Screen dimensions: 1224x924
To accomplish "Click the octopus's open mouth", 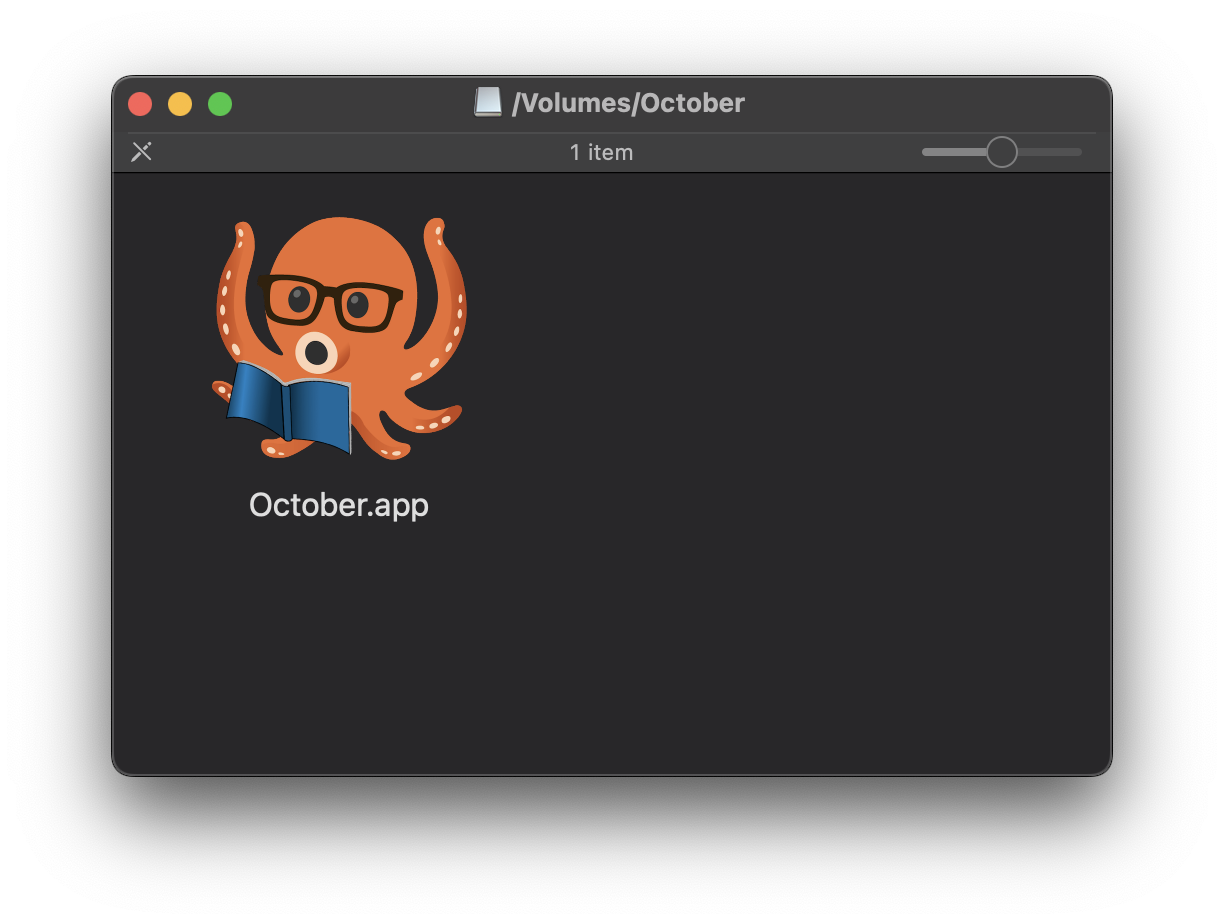I will point(316,352).
